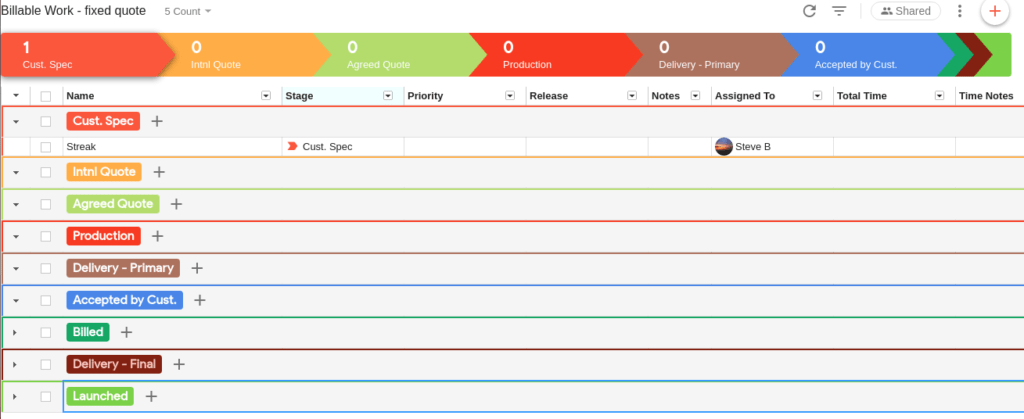The width and height of the screenshot is (1024, 419).
Task: Add a box to Intnl Quote group
Action: (x=159, y=172)
